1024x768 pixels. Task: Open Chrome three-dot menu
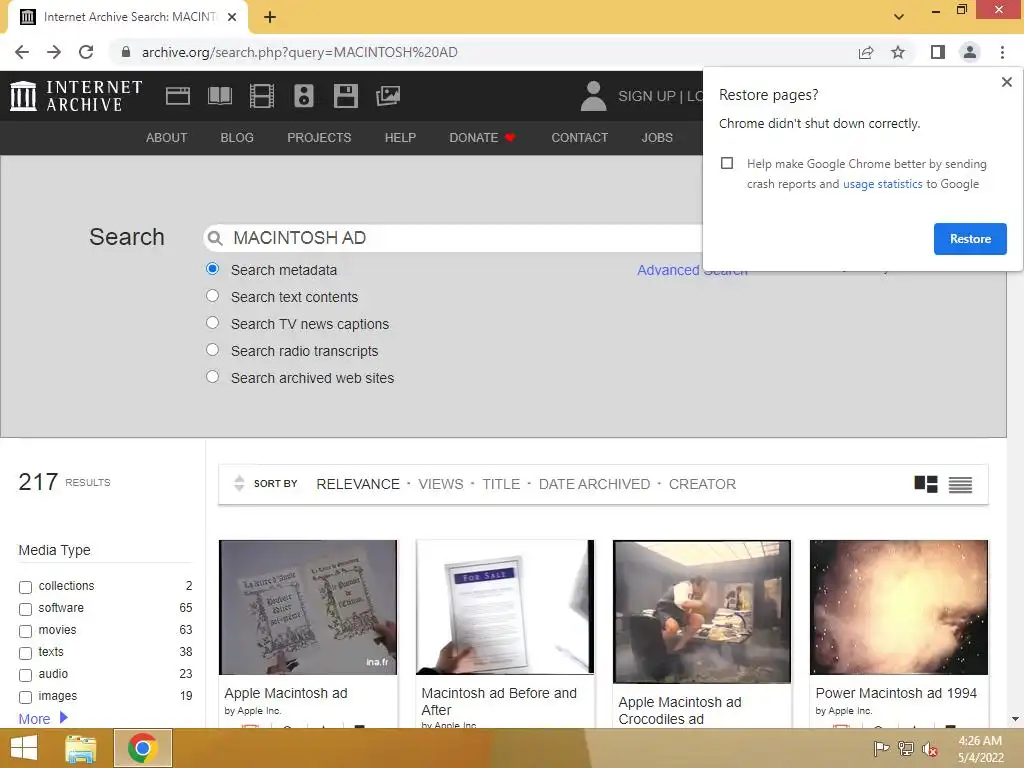[1002, 52]
